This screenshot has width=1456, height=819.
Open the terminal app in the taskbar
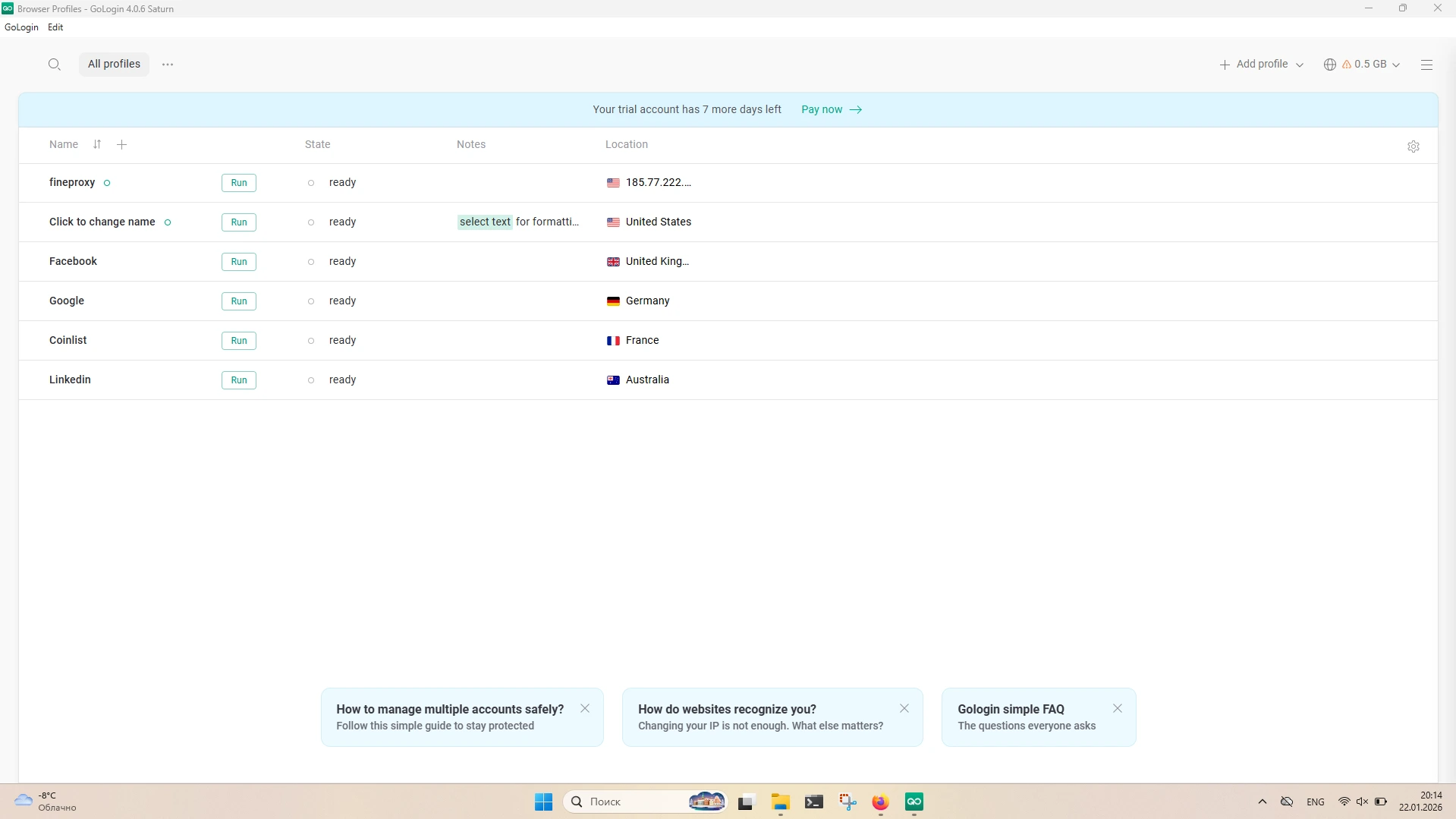(x=814, y=802)
